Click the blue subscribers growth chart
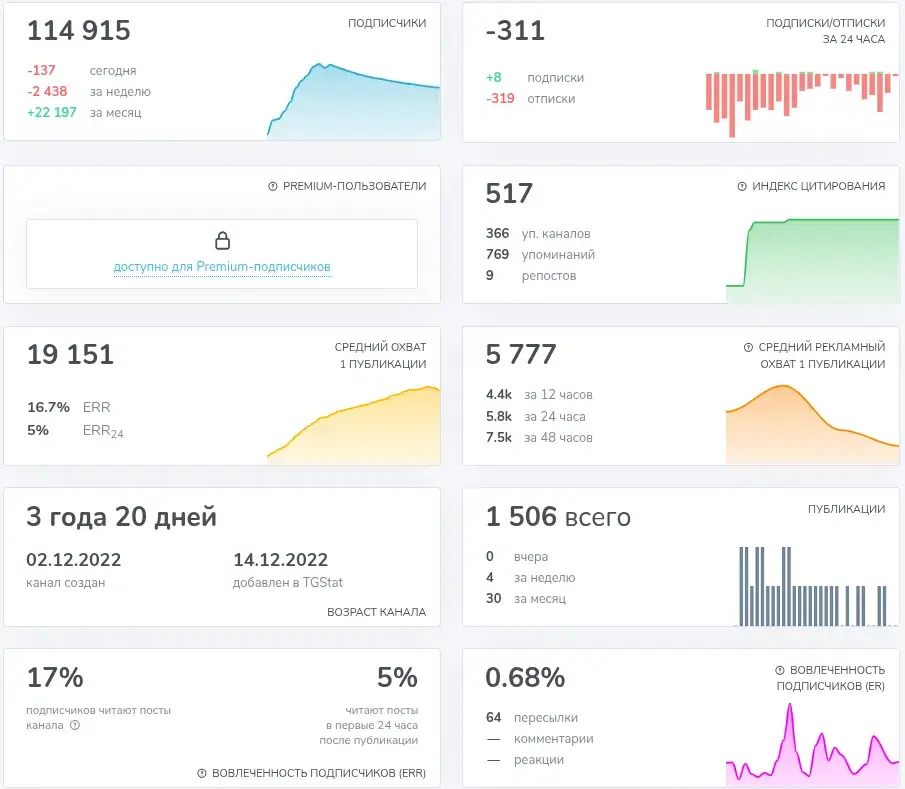Viewport: 905px width, 789px height. (353, 101)
